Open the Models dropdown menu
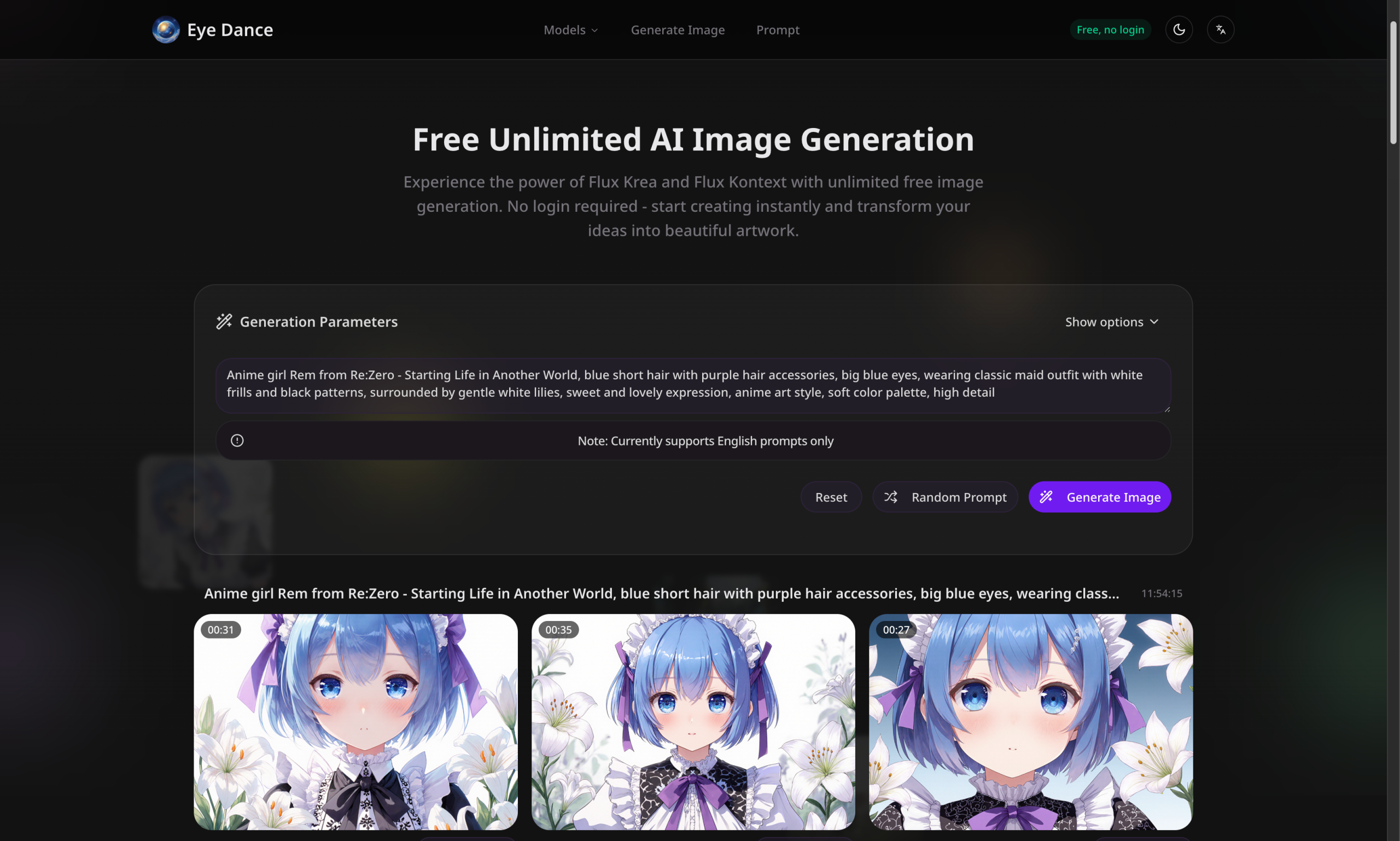This screenshot has width=1400, height=841. click(570, 30)
